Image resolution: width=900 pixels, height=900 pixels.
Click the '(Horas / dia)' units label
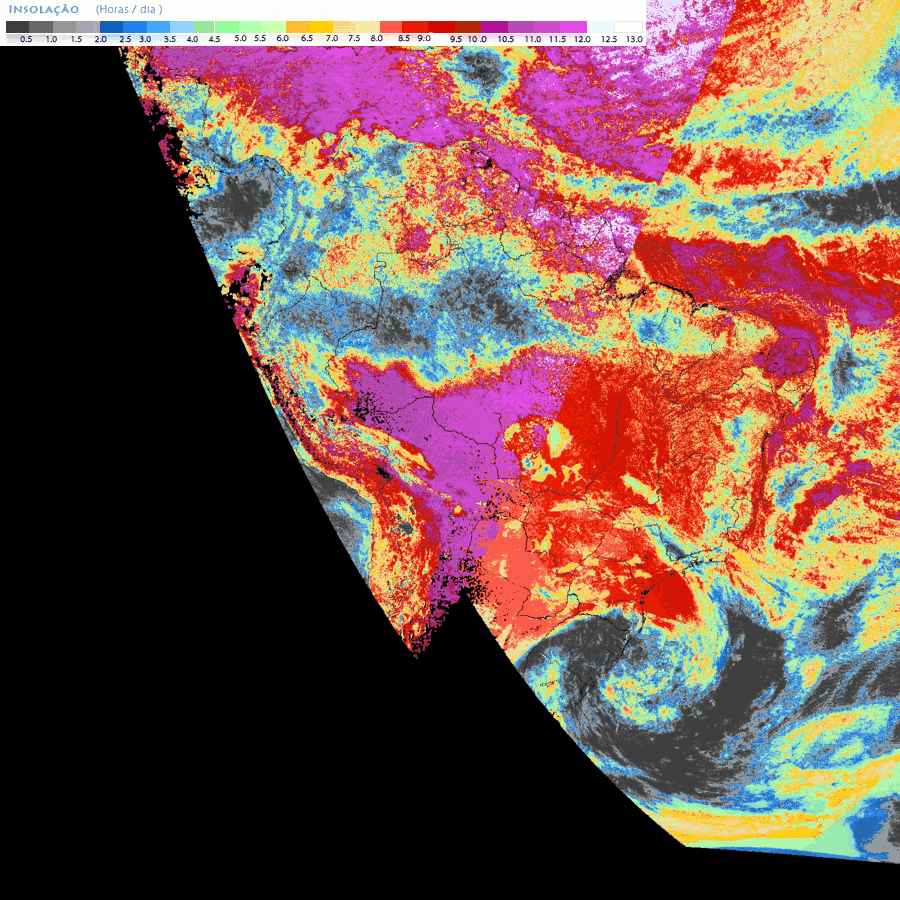pyautogui.click(x=129, y=10)
